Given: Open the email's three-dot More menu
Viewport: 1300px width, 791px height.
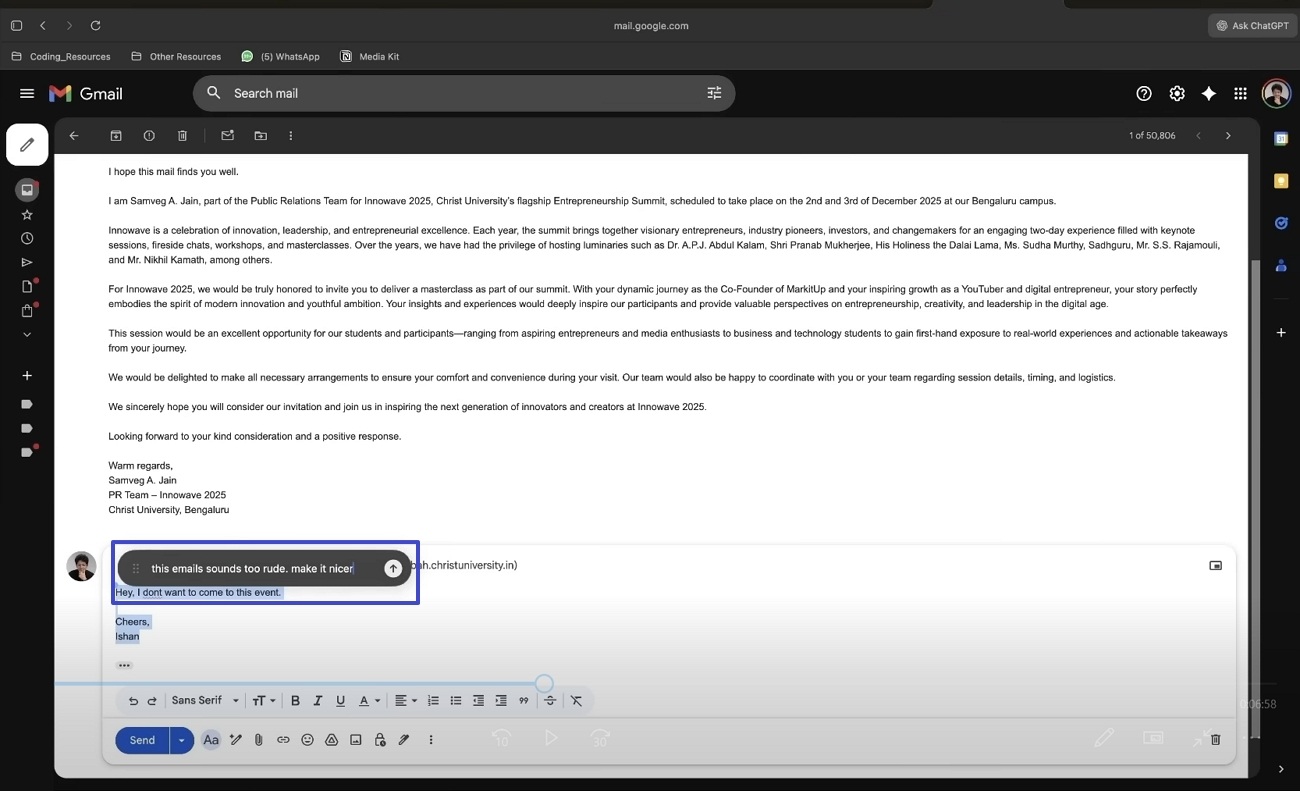Looking at the screenshot, I should [290, 135].
